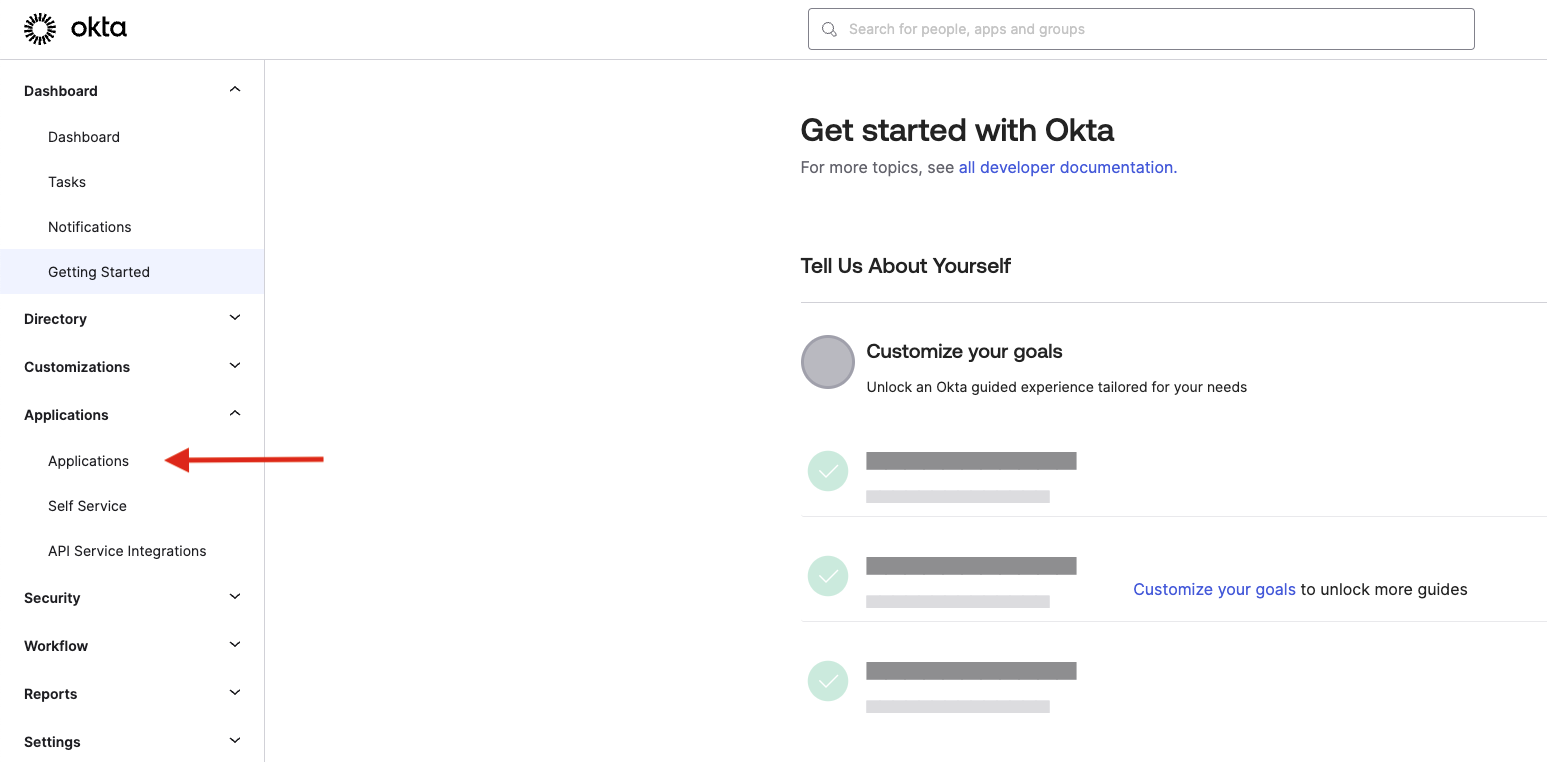Click the blue Customize your goals link
The height and width of the screenshot is (762, 1547).
[1214, 590]
